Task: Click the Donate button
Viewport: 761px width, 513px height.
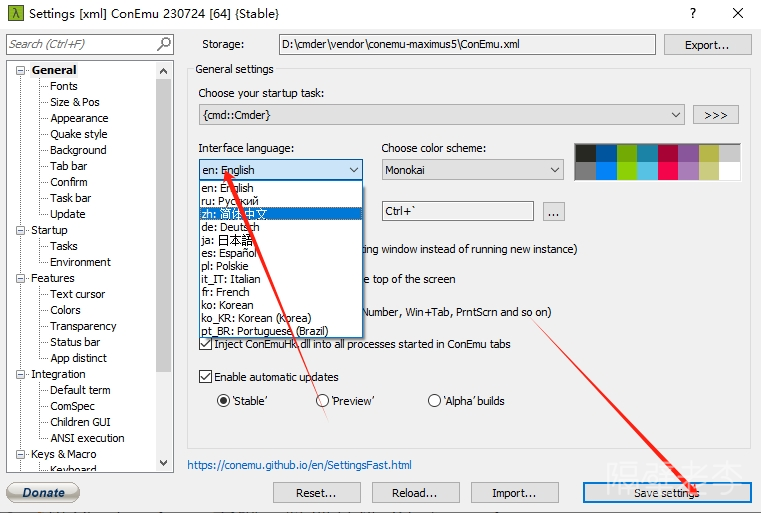Action: coord(43,493)
